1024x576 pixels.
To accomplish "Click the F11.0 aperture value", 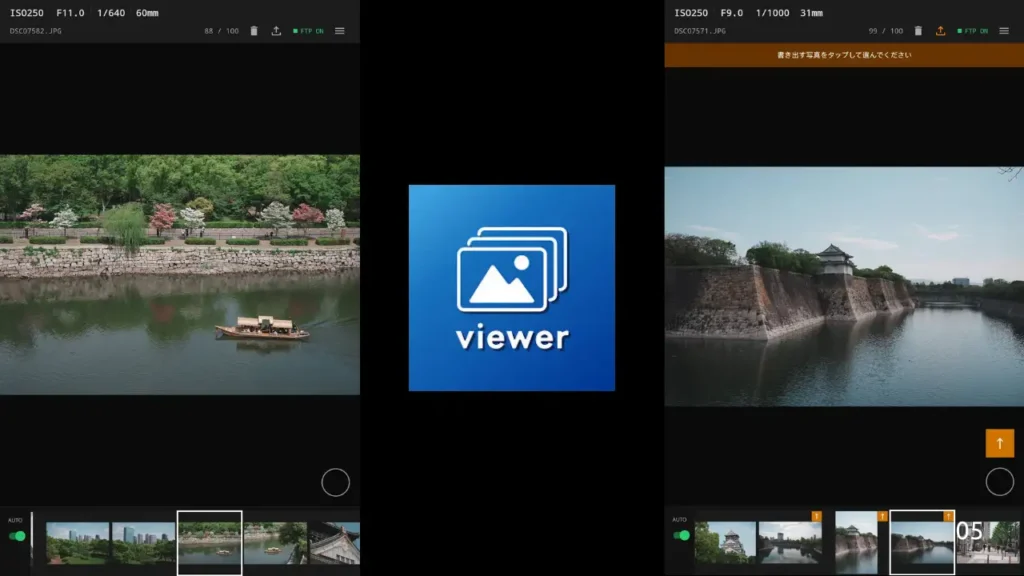I will tap(70, 12).
